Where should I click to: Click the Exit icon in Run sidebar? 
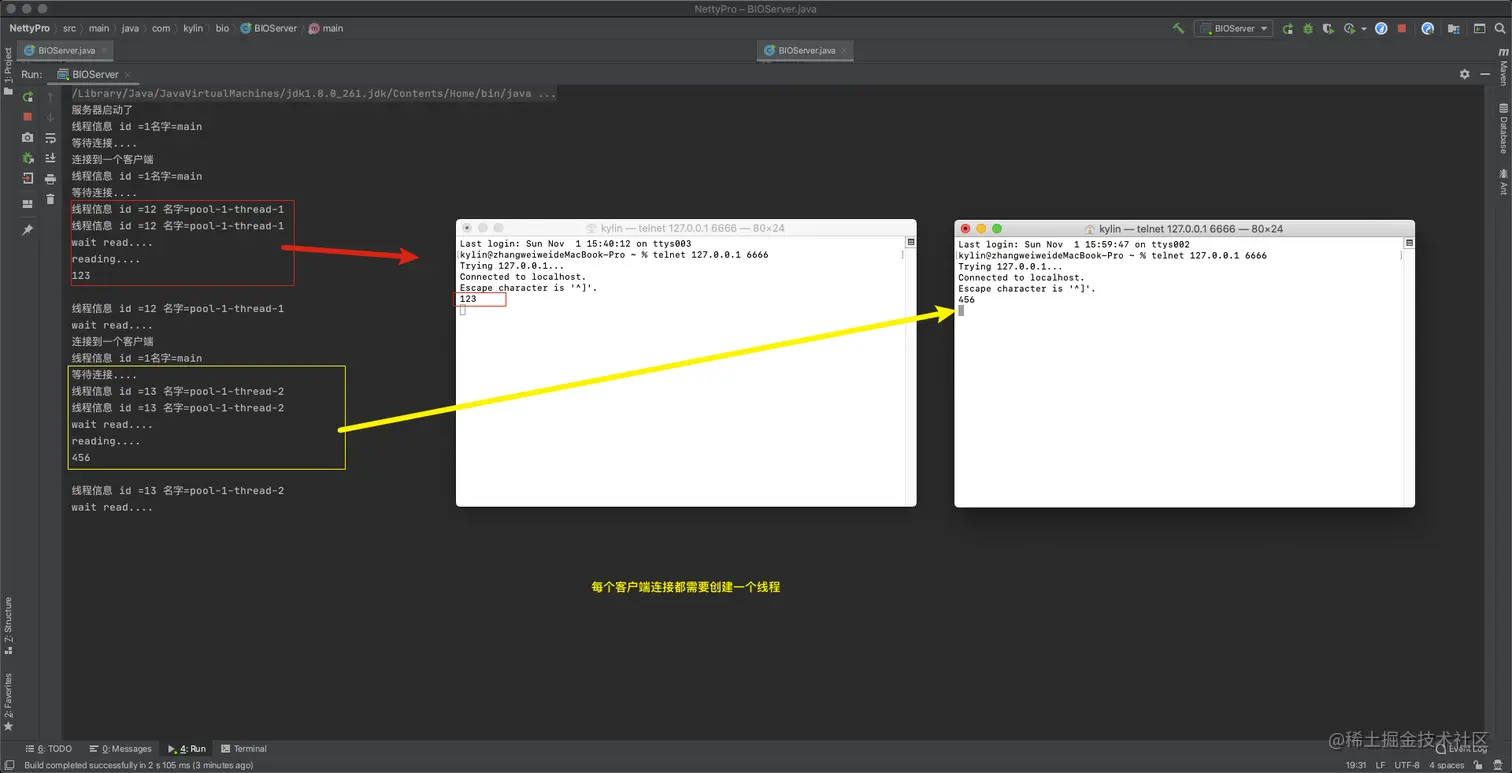click(x=27, y=178)
